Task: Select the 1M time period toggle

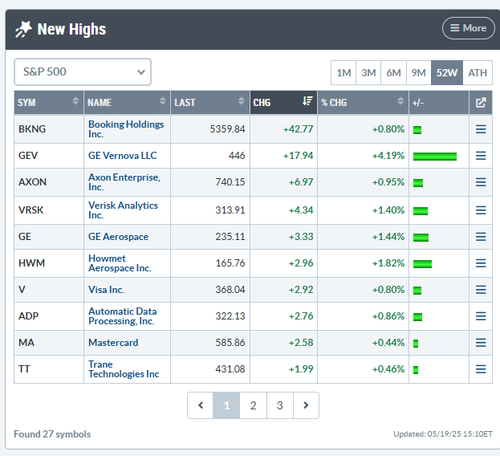Action: (344, 72)
